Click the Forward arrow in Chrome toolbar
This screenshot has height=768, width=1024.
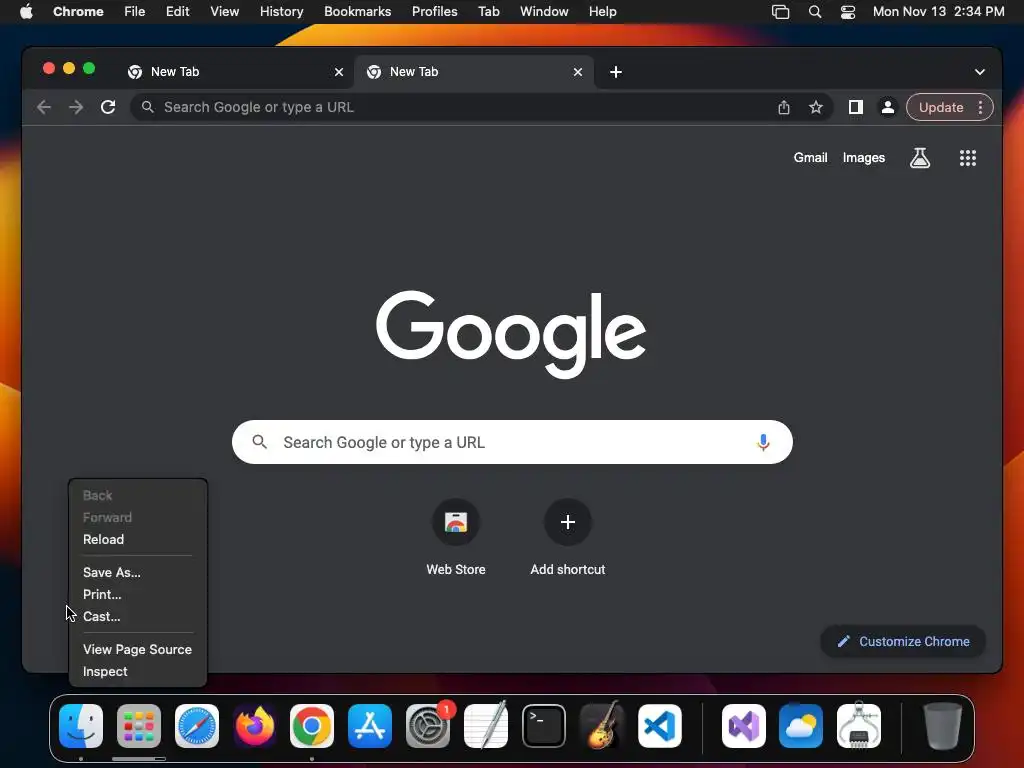(76, 107)
